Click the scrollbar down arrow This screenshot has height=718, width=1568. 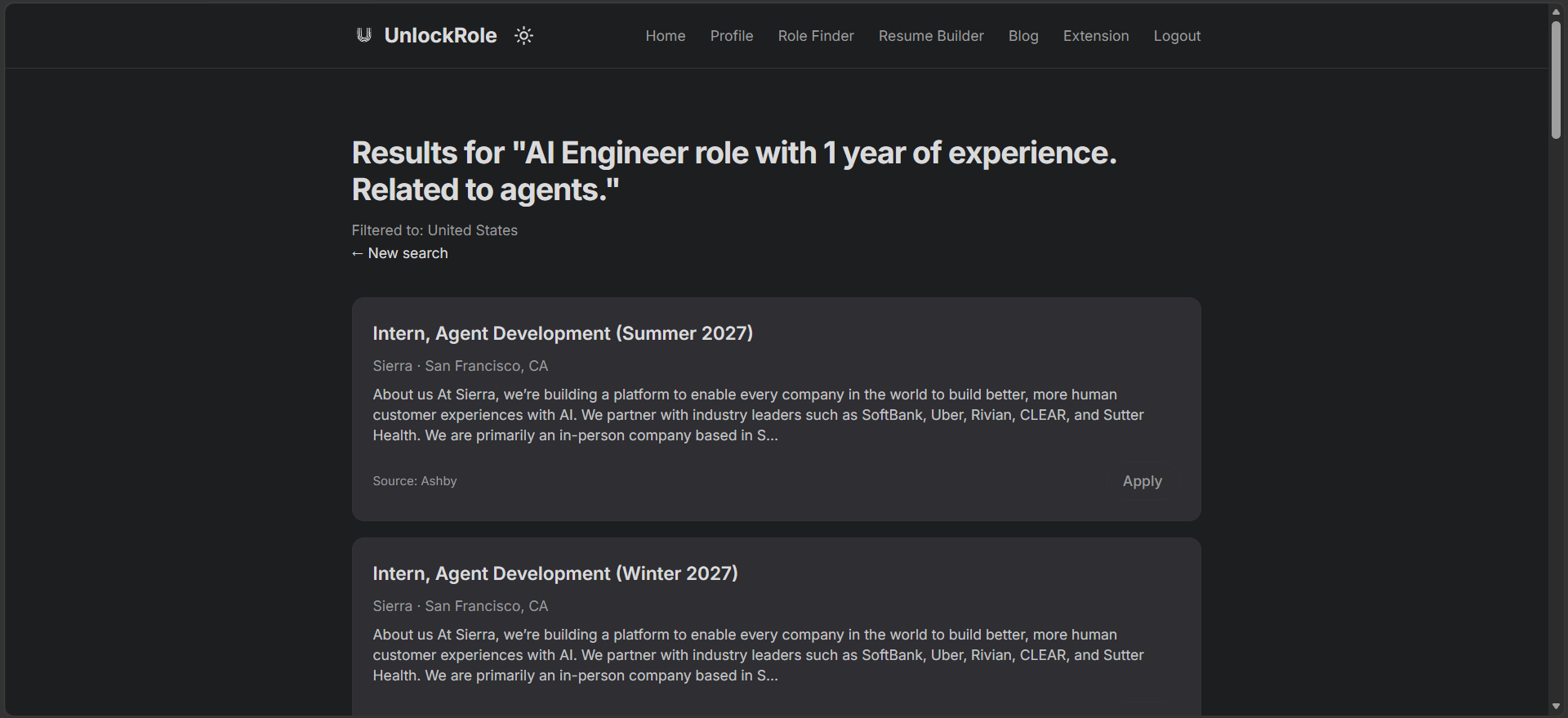[1556, 707]
